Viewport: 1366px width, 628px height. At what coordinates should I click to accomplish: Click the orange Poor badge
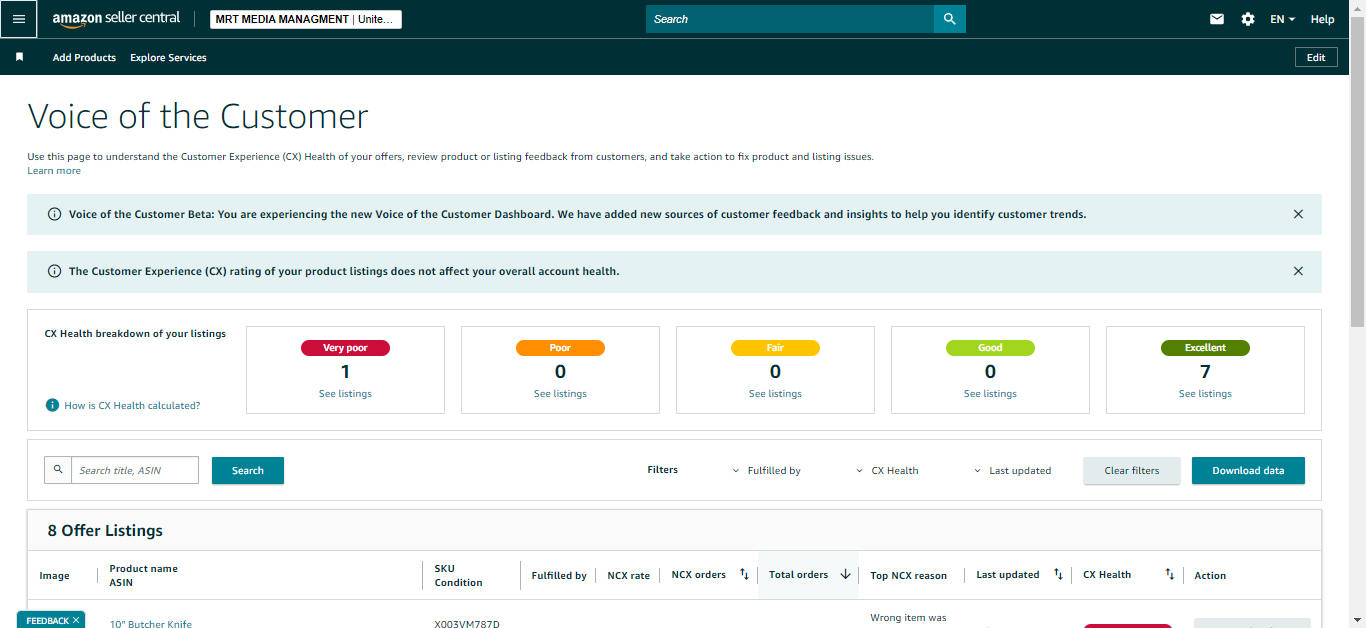(560, 348)
